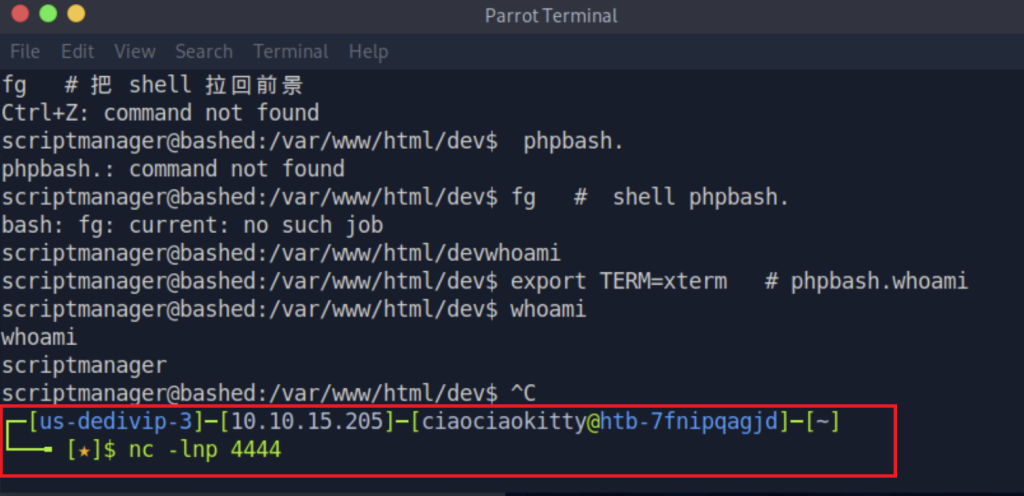Click the Parrot Terminal title text
This screenshot has width=1024, height=496.
[x=551, y=15]
